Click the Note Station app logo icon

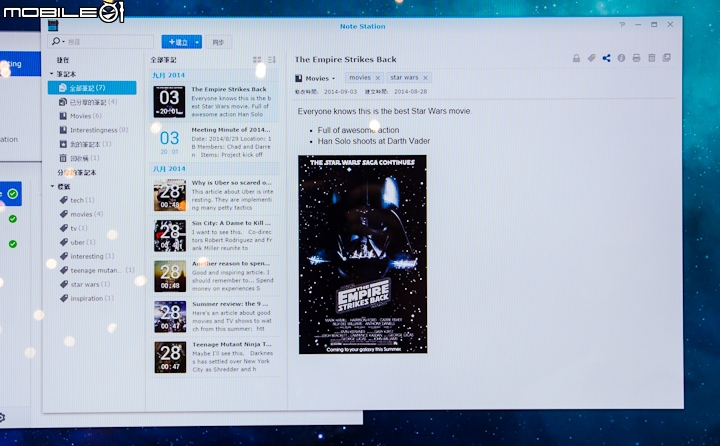[53, 25]
